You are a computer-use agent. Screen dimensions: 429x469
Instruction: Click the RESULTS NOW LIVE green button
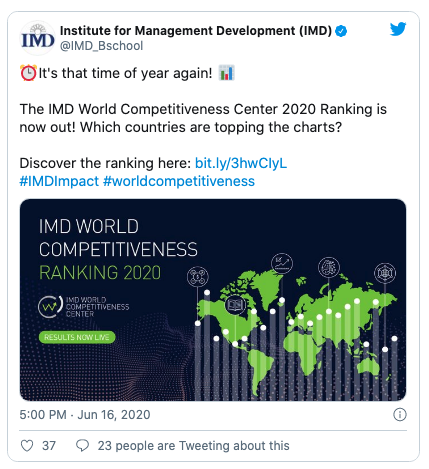tap(77, 337)
